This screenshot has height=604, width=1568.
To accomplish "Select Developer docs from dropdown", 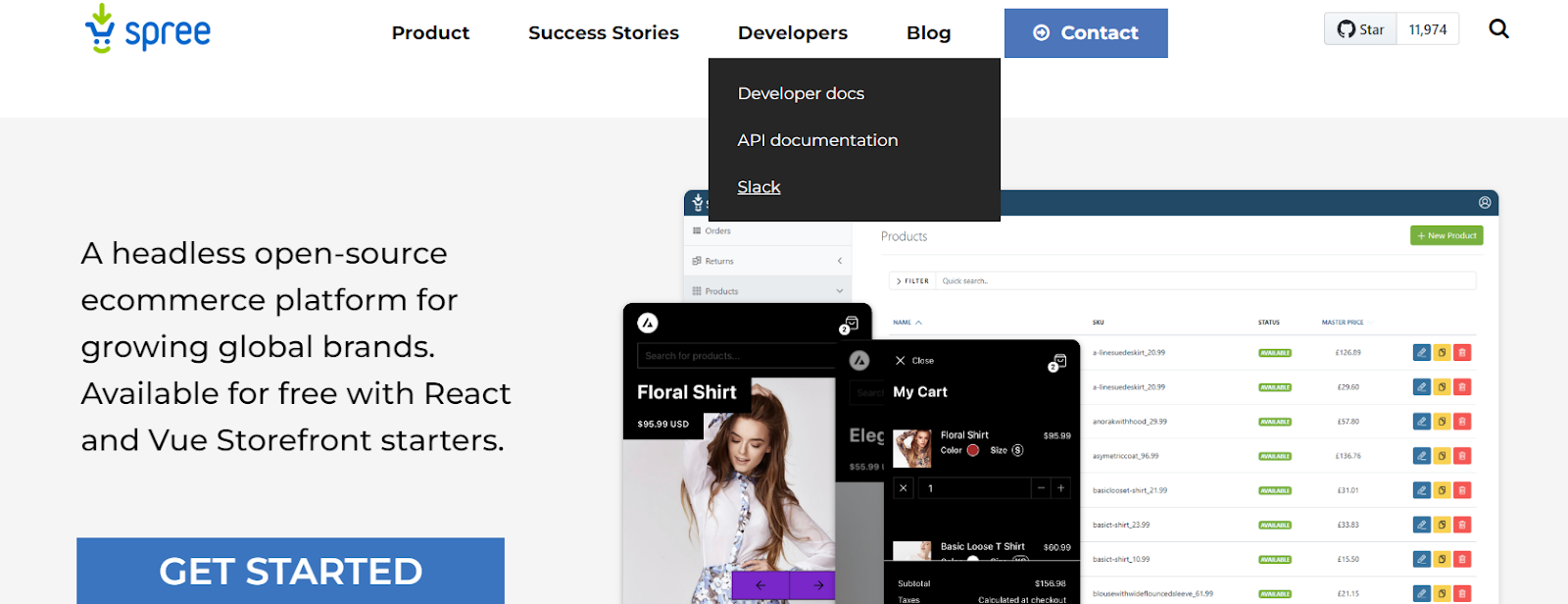I will (x=801, y=94).
